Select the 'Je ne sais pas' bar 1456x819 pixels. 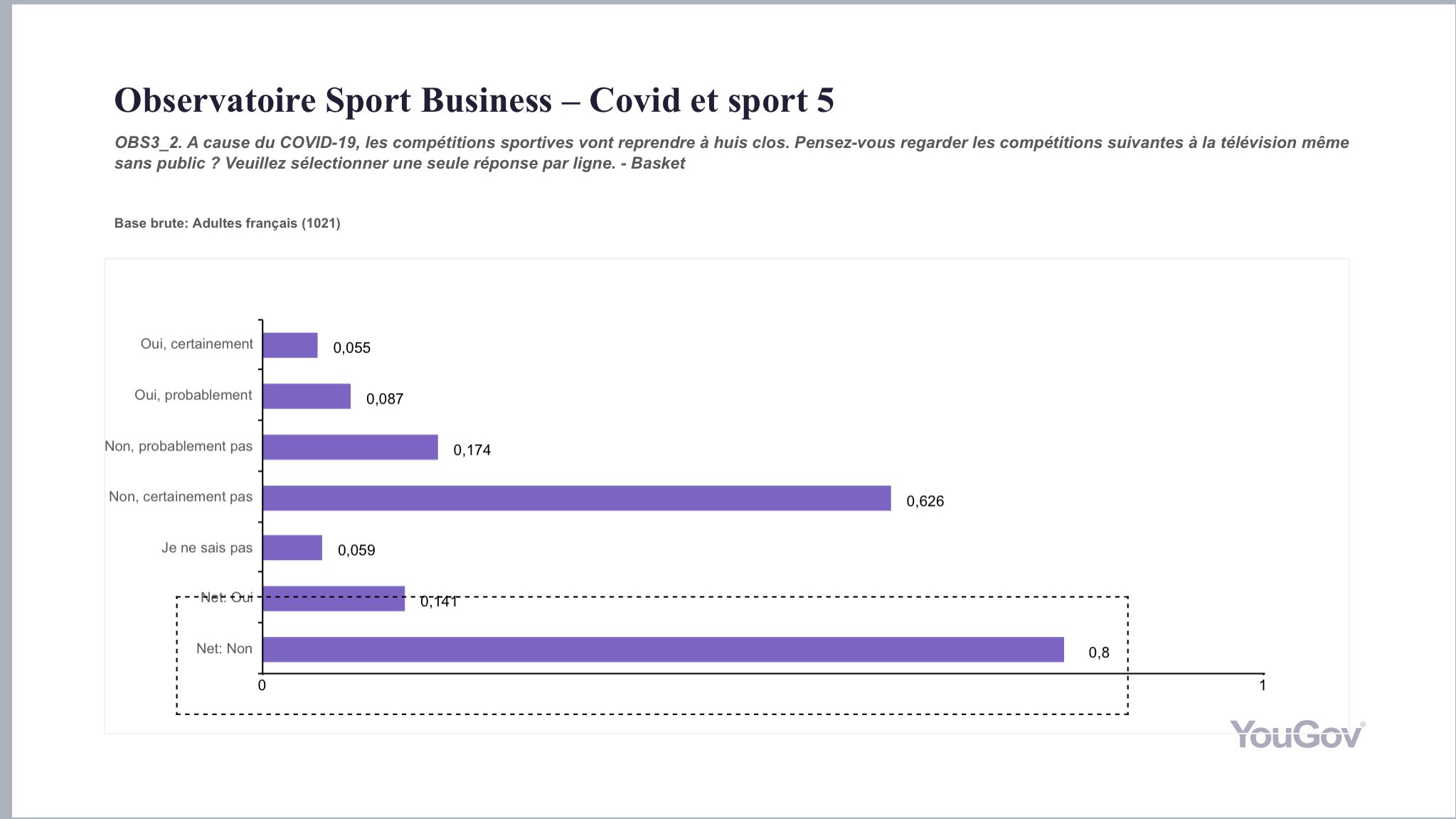(292, 548)
